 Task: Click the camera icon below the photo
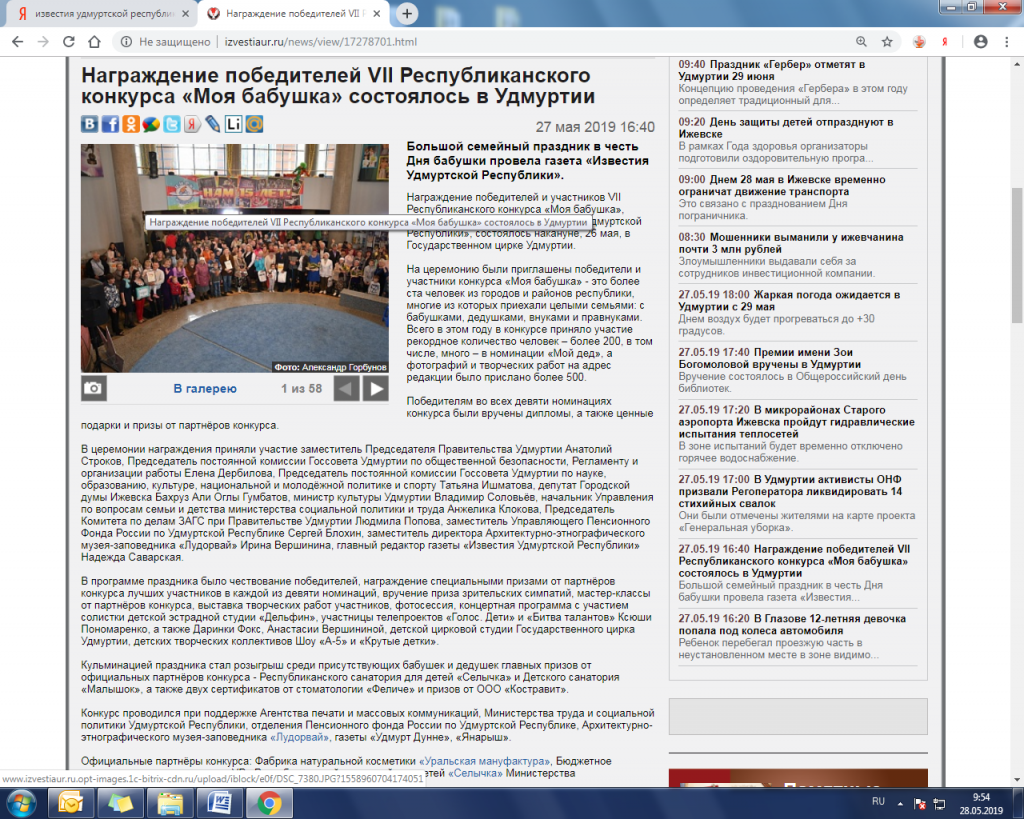point(93,389)
